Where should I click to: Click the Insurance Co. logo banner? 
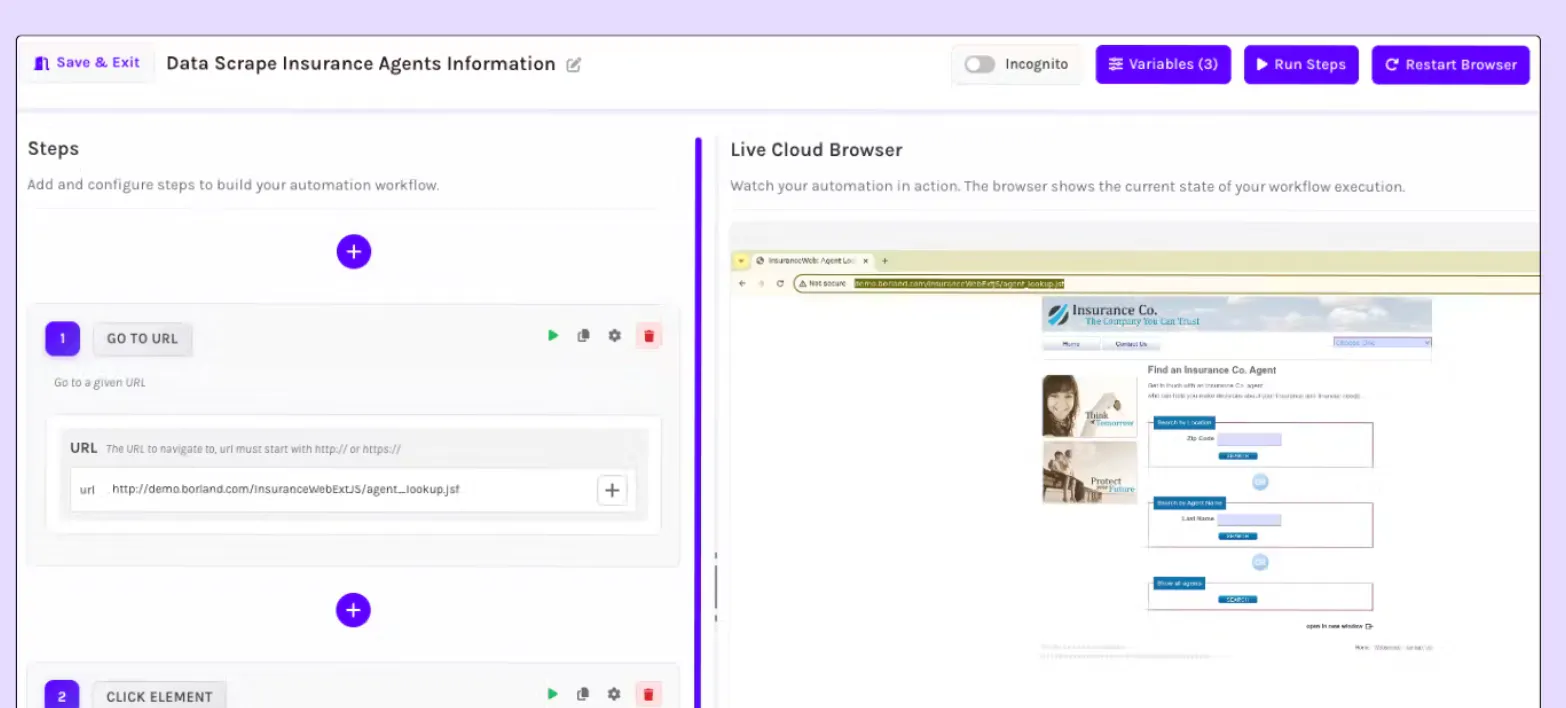[x=1236, y=314]
